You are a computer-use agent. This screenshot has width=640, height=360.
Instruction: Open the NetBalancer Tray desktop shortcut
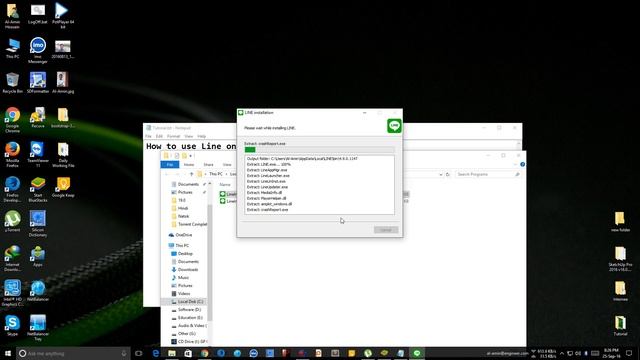point(38,328)
